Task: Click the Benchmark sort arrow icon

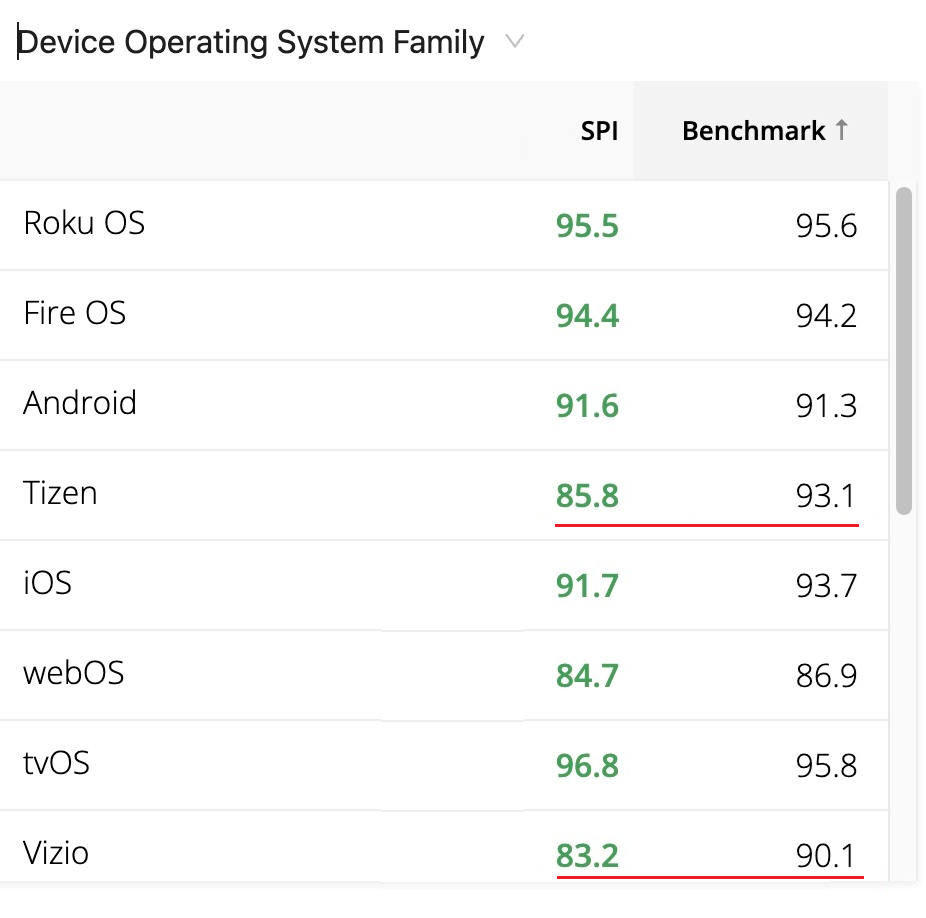Action: pos(842,130)
